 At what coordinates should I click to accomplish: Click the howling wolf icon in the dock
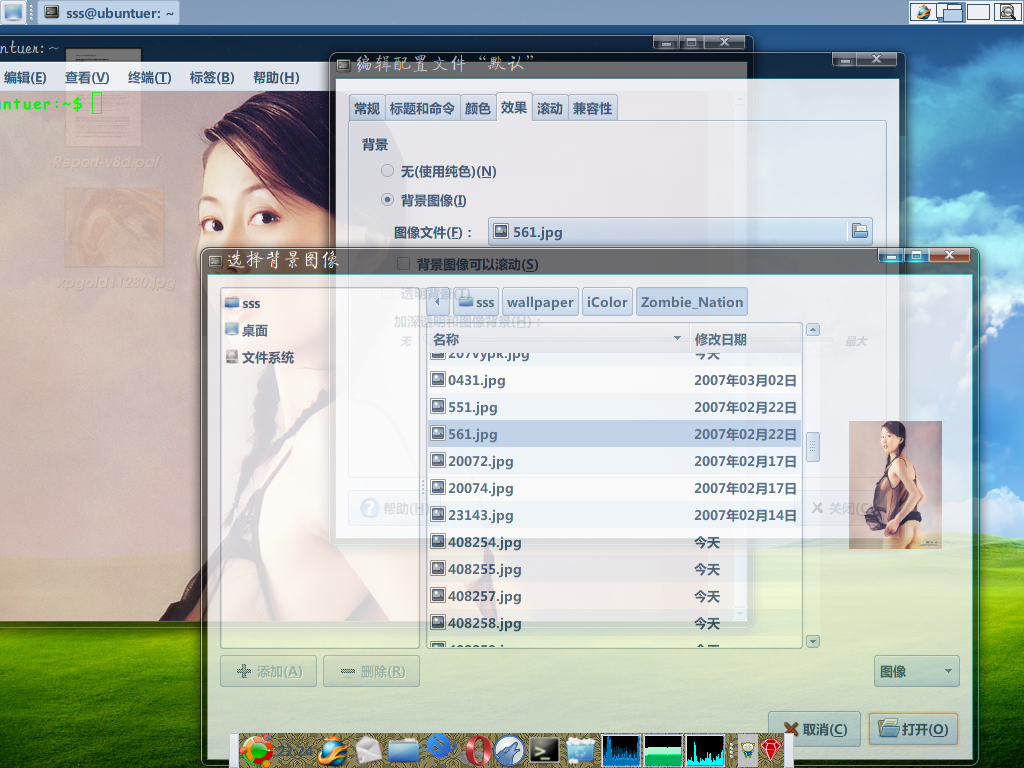[509, 750]
